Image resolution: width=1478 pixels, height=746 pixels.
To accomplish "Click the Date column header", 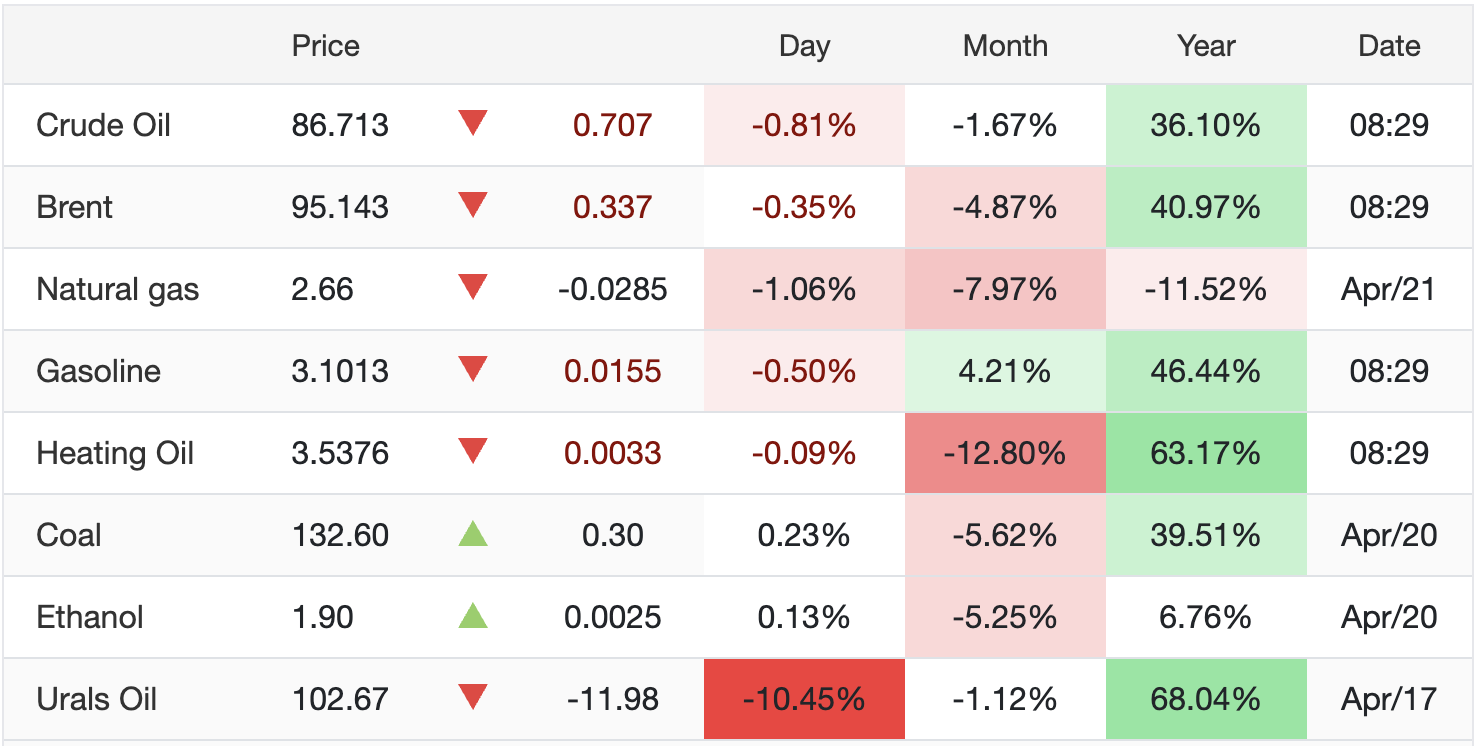I will 1389,46.
